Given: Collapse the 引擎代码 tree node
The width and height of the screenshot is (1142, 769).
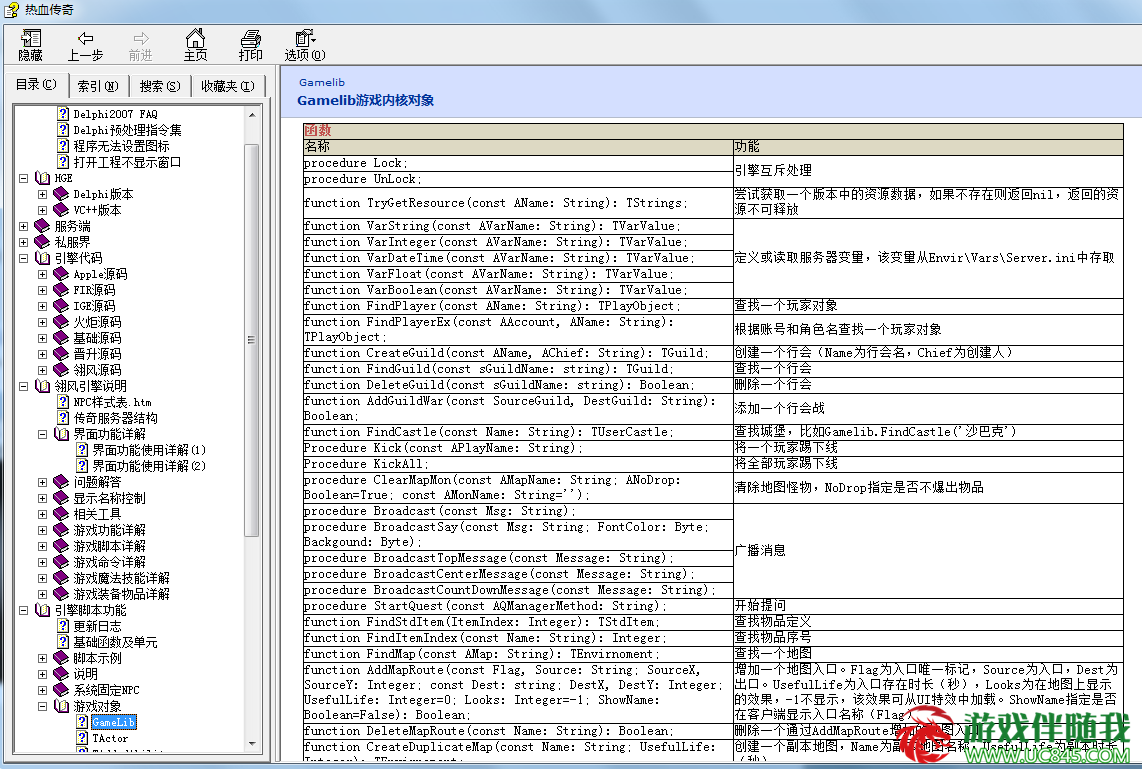Looking at the screenshot, I should pos(23,258).
